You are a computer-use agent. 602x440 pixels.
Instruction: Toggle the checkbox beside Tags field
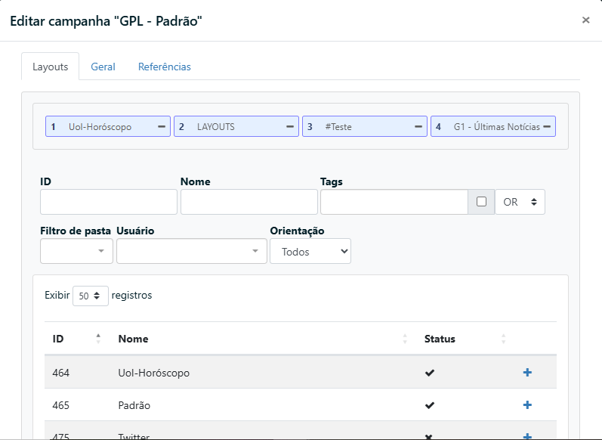pyautogui.click(x=481, y=202)
